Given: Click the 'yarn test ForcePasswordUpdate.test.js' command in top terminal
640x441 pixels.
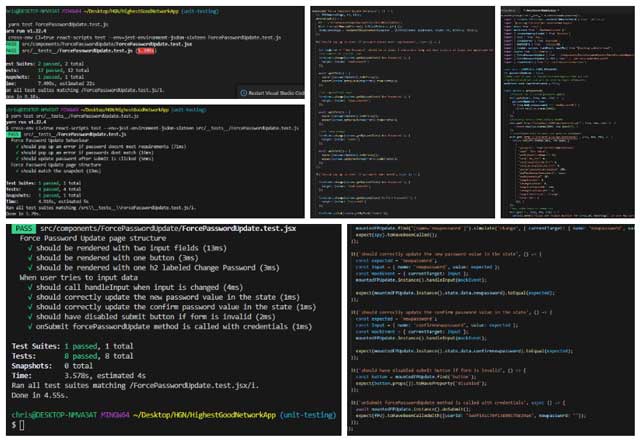Looking at the screenshot, I should [x=60, y=23].
